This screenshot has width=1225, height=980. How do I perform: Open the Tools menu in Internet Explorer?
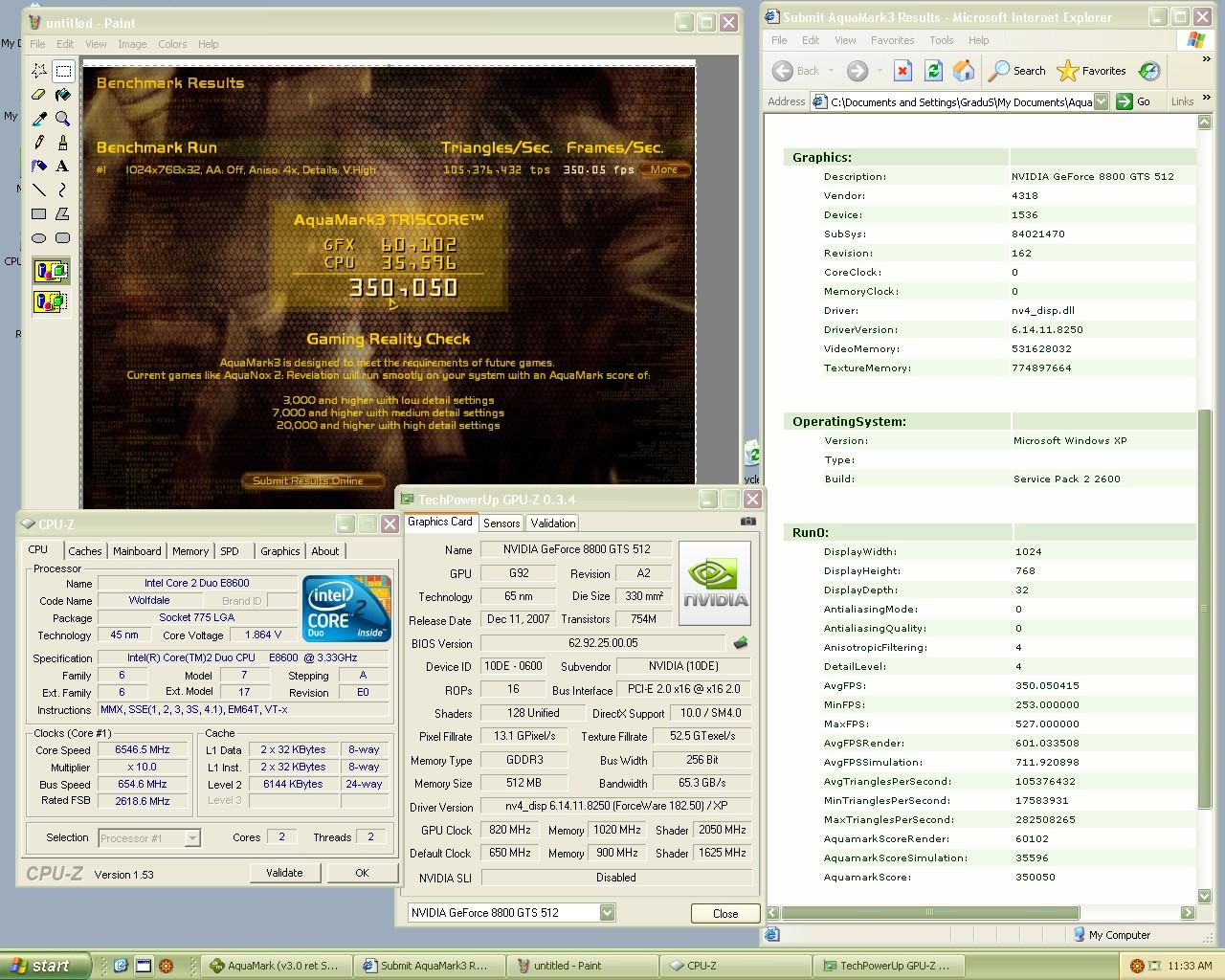(x=942, y=40)
